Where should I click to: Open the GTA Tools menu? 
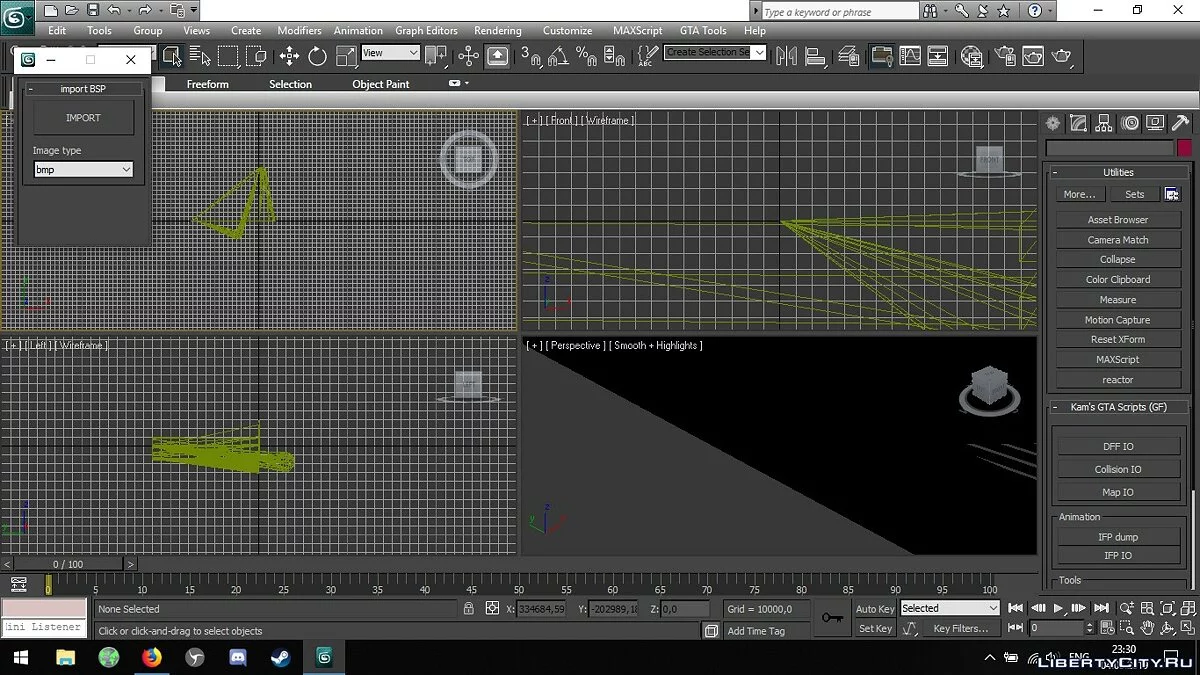702,31
